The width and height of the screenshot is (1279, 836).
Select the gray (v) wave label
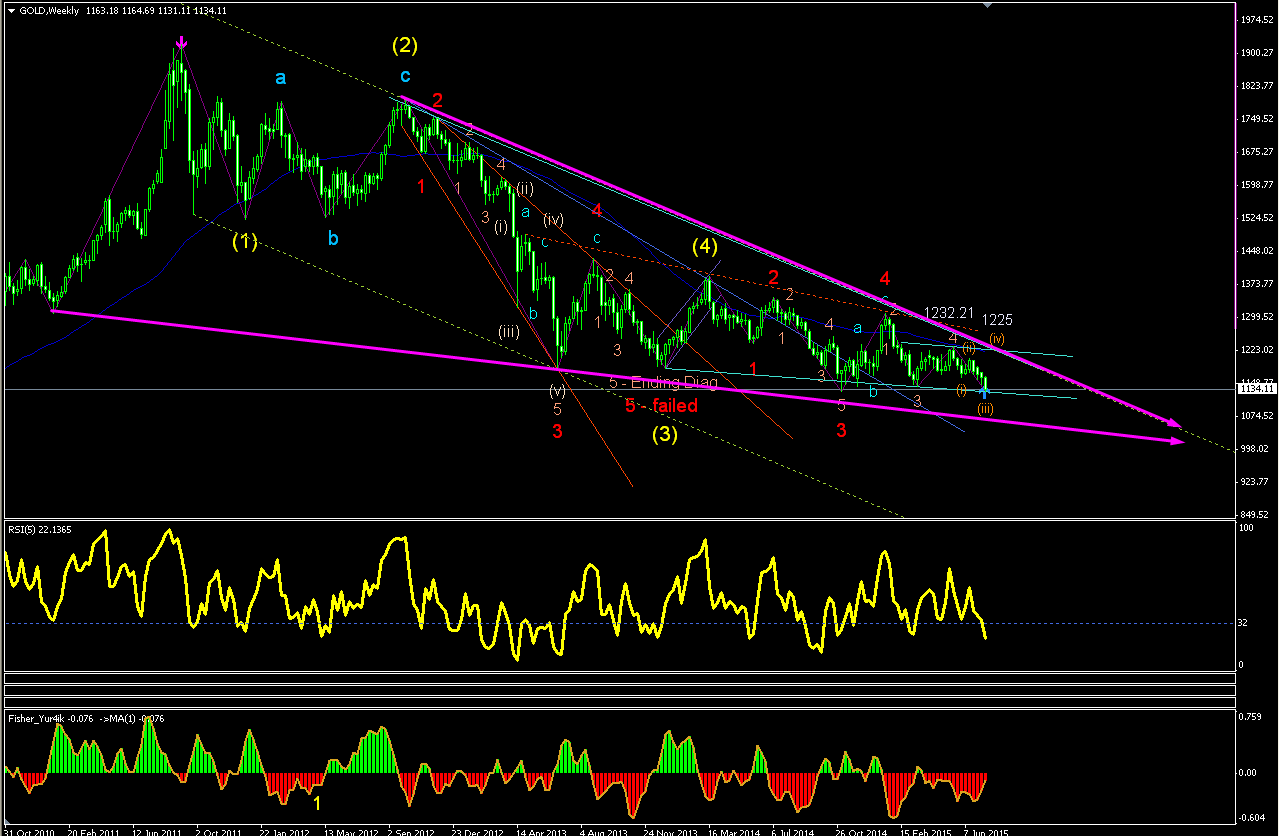pos(557,390)
